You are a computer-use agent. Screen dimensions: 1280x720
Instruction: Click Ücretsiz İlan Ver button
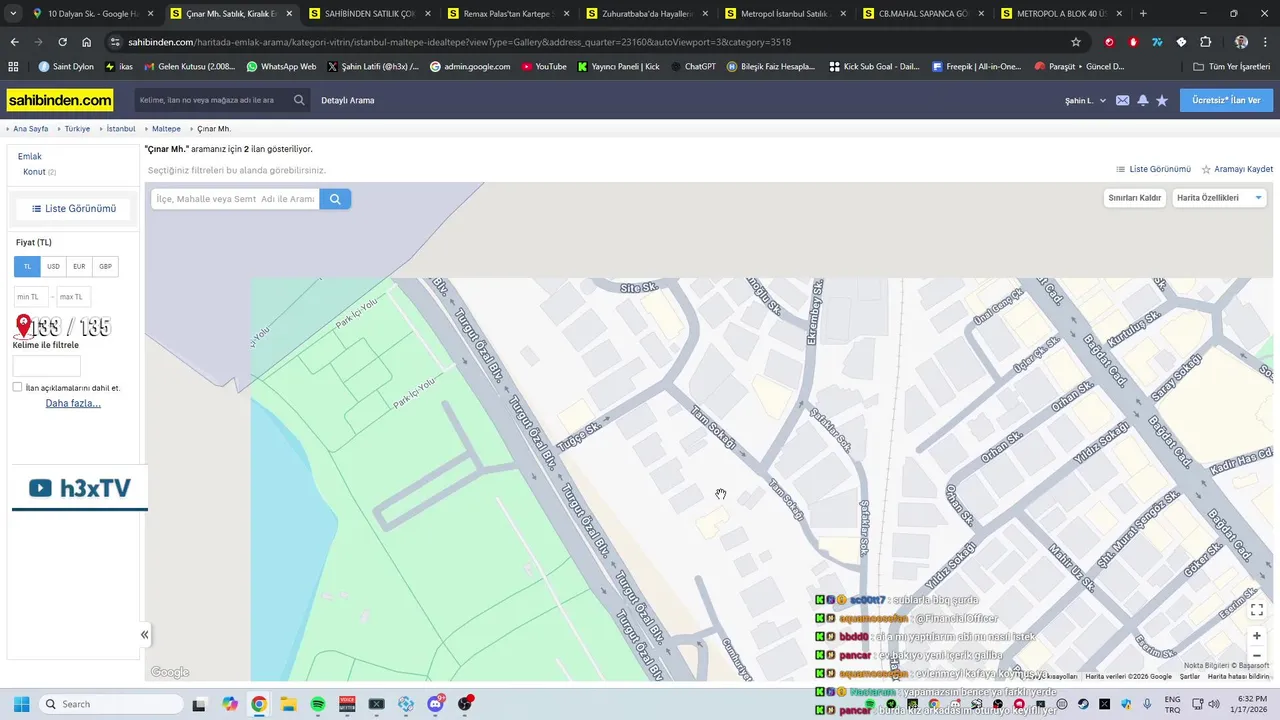point(1226,100)
